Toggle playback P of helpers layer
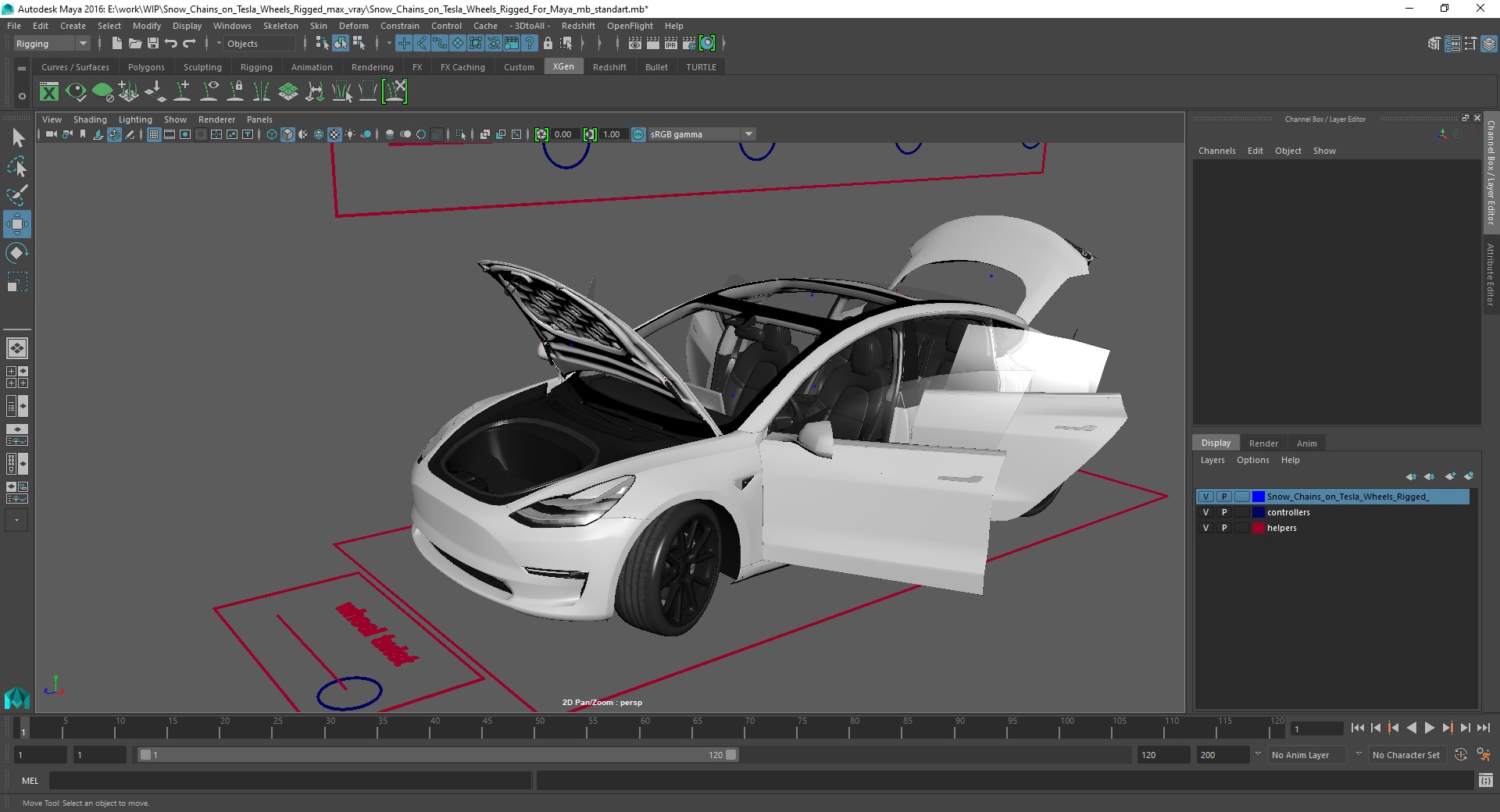This screenshot has height=812, width=1500. tap(1224, 528)
